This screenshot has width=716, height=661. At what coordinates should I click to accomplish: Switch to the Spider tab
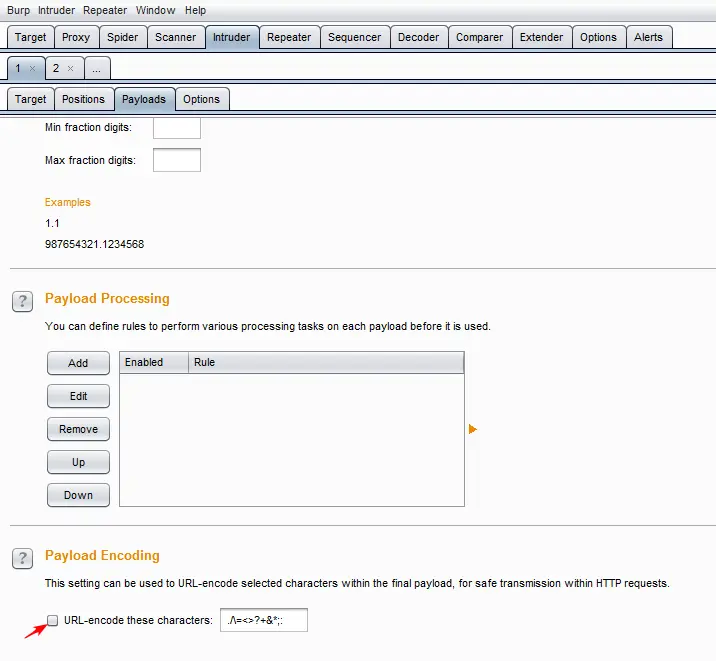point(122,37)
